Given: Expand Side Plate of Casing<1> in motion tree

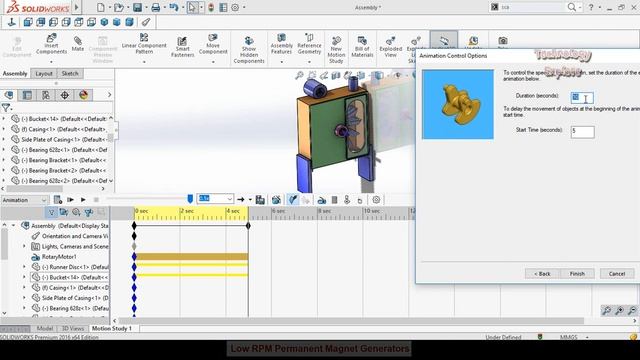Looking at the screenshot, I should pos(24,298).
